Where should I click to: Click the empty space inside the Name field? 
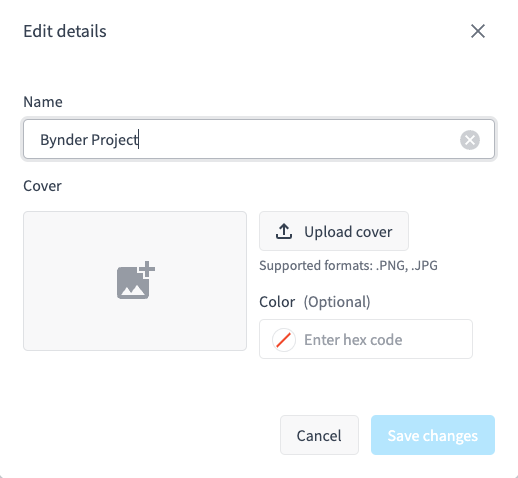(297, 140)
